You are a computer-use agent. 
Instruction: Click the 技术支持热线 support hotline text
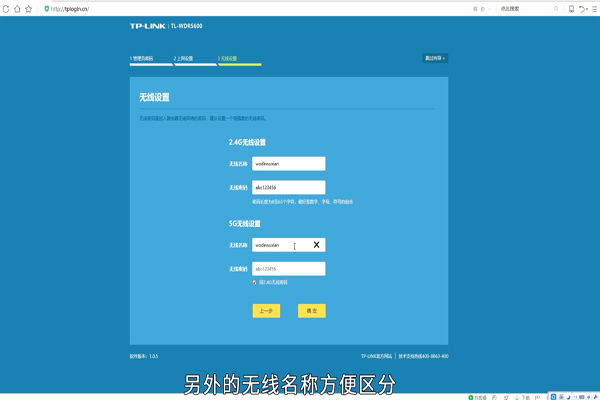pos(424,356)
